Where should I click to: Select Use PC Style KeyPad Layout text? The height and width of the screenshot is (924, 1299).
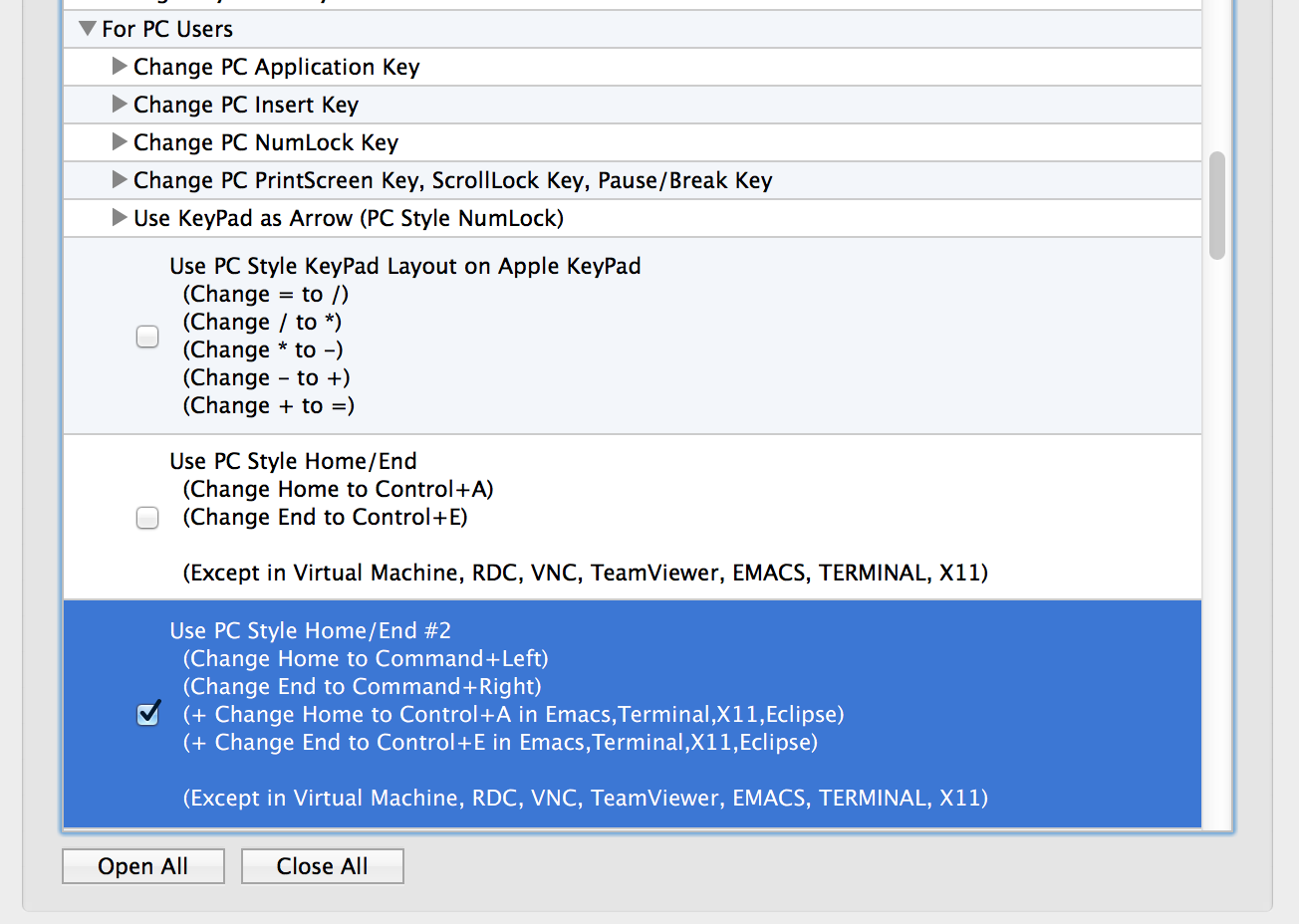405,266
